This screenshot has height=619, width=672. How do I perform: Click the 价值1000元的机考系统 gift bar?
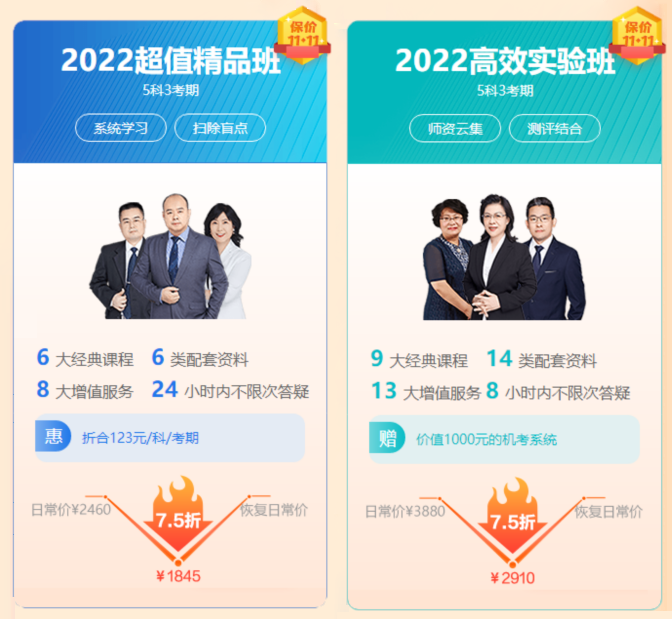(x=504, y=439)
